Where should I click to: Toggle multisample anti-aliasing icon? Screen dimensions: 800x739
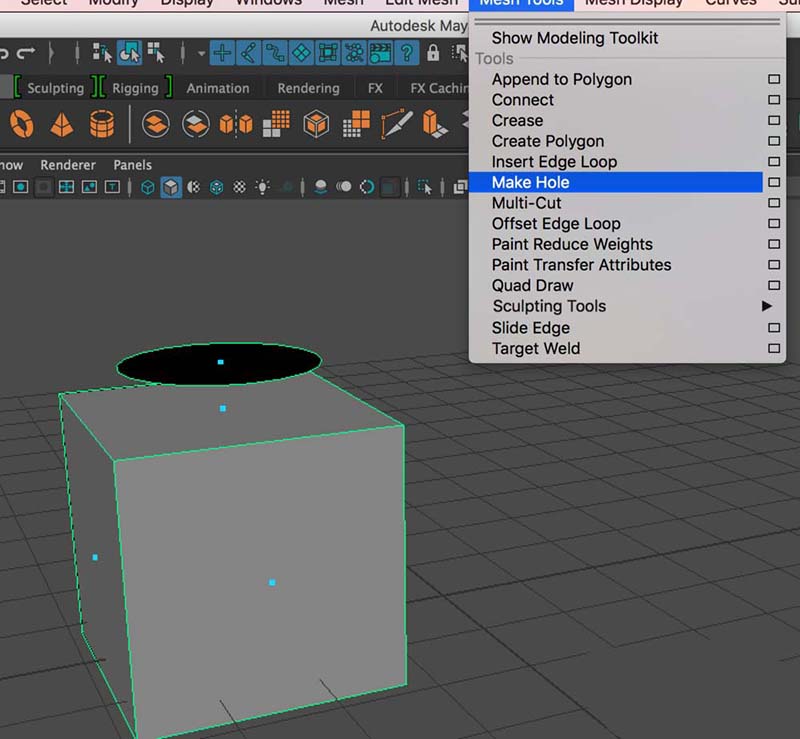coord(366,187)
